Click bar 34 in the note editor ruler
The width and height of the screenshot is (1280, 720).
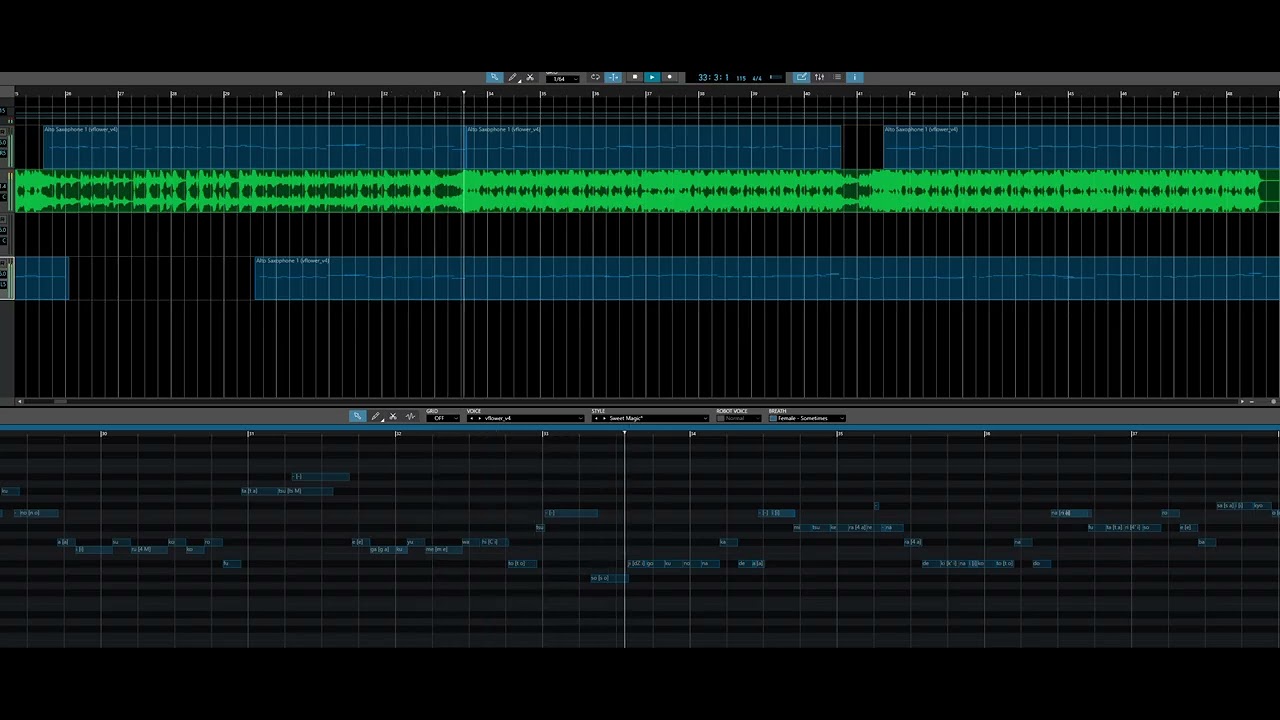[x=692, y=434]
